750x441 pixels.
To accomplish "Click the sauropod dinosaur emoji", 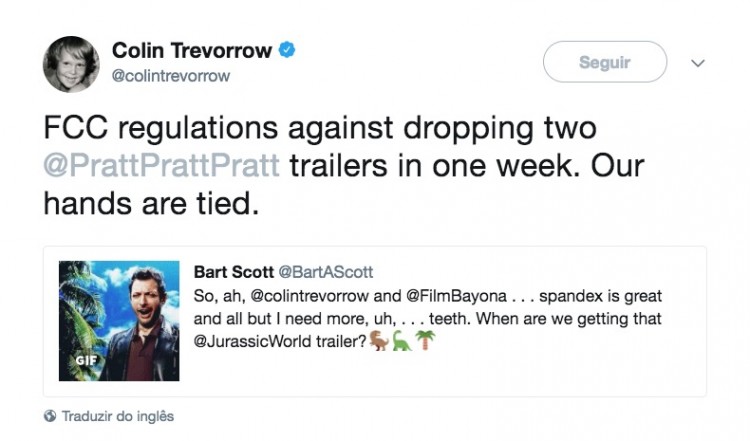I will [400, 341].
